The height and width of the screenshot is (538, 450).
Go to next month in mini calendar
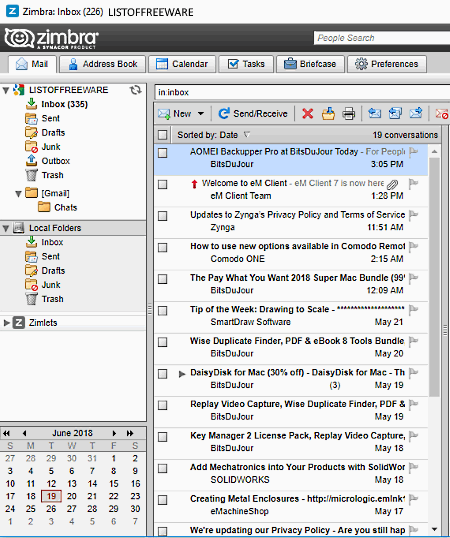tap(114, 433)
